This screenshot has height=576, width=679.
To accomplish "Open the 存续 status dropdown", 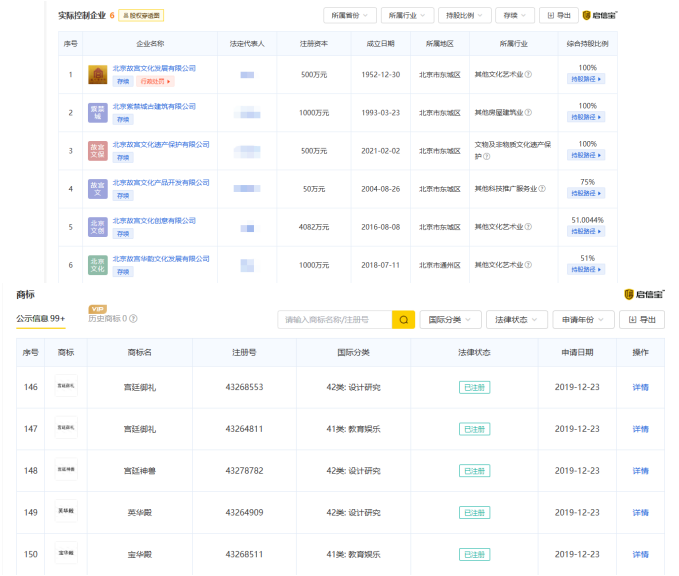I will pyautogui.click(x=515, y=16).
